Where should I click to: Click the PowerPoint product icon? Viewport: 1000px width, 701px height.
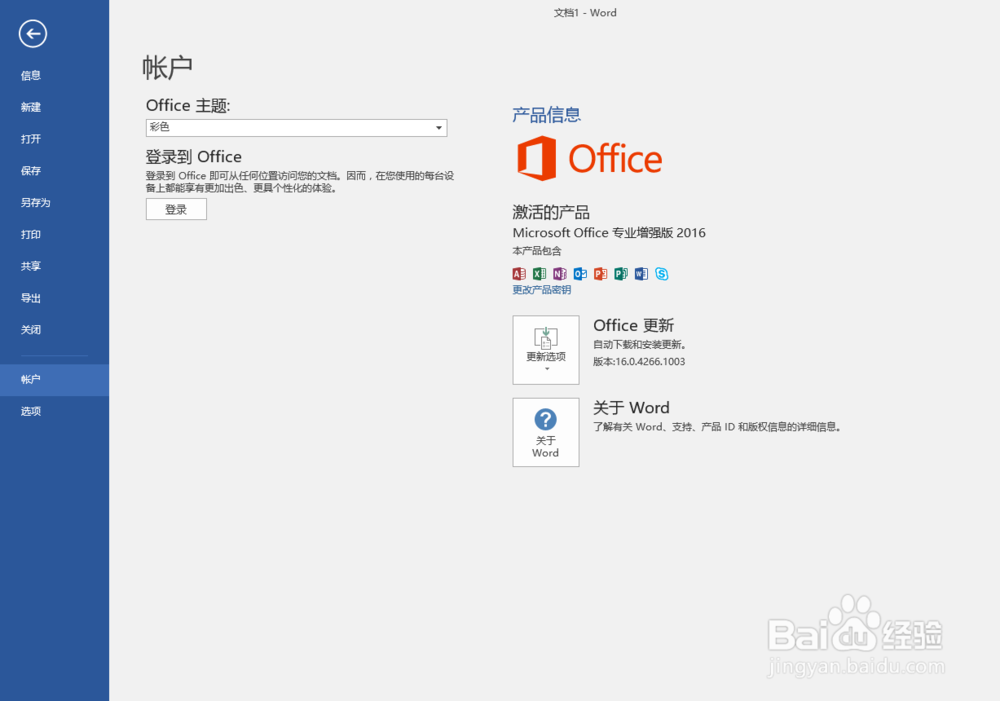click(x=601, y=273)
